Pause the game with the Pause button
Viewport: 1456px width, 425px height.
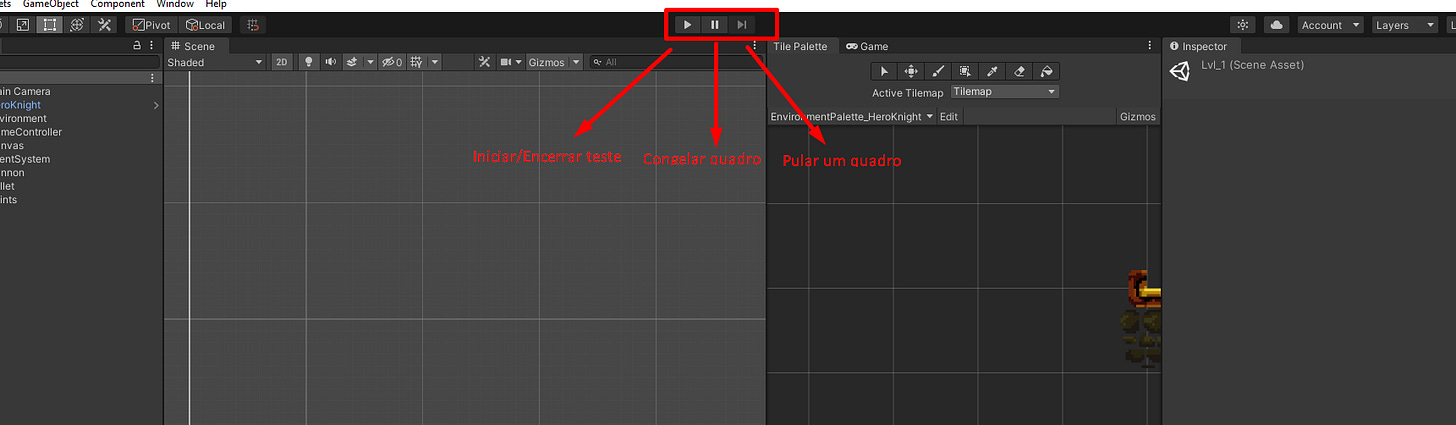pyautogui.click(x=715, y=25)
